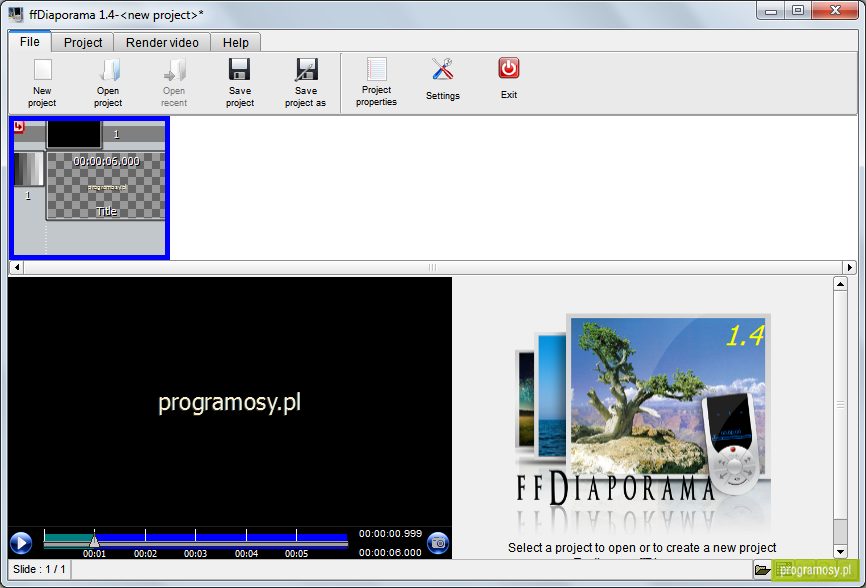Switch to the File tab
866x588 pixels.
[30, 42]
